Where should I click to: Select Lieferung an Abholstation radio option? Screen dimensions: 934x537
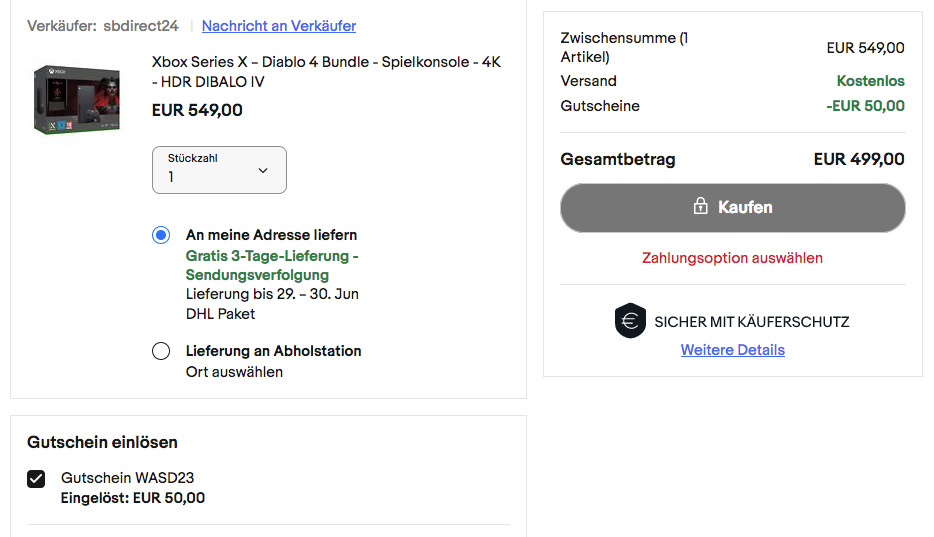(x=161, y=351)
